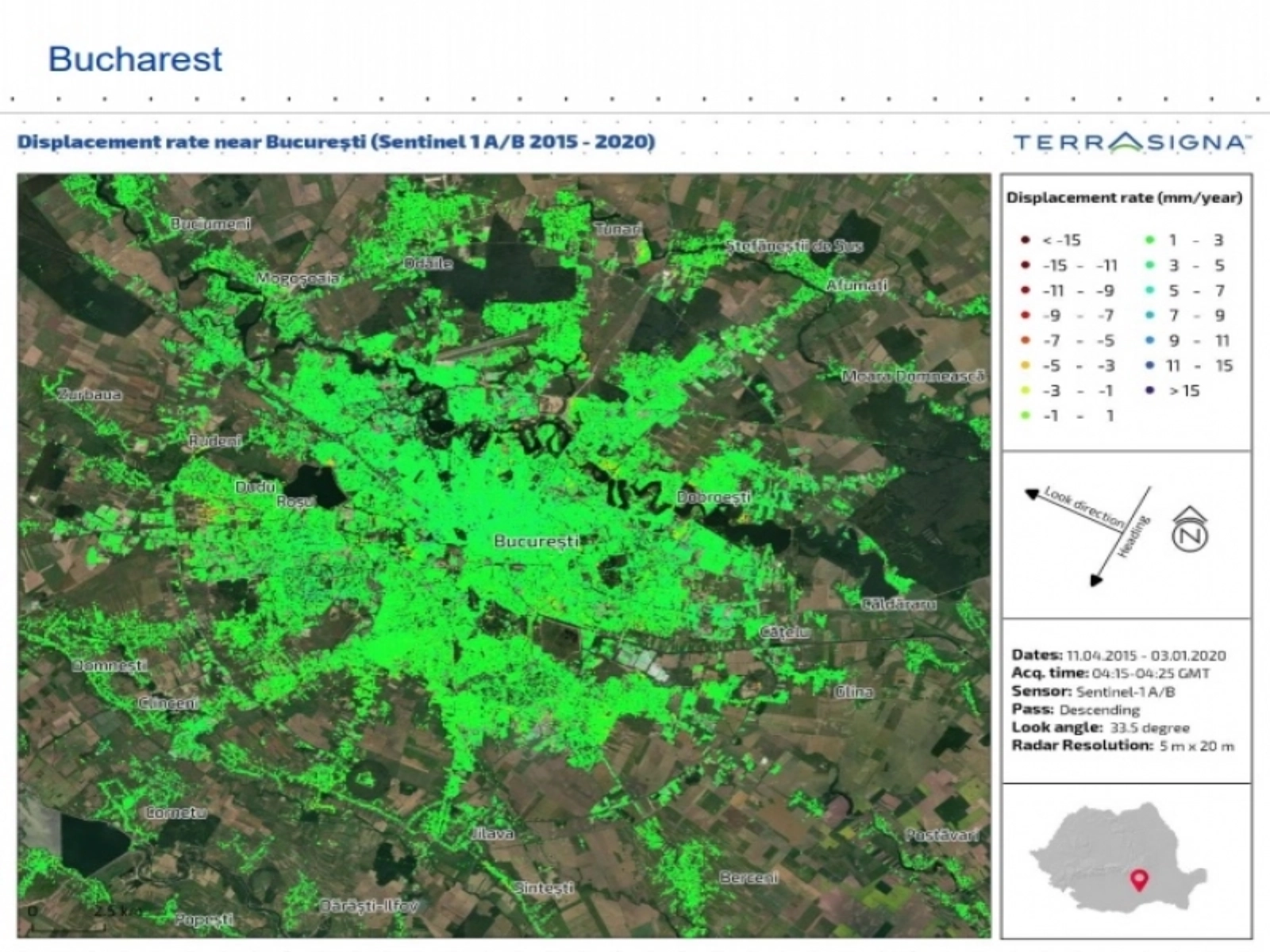Viewport: 1270px width, 952px height.
Task: Pick the '9 - 11' blue legend dot
Action: (x=1149, y=340)
